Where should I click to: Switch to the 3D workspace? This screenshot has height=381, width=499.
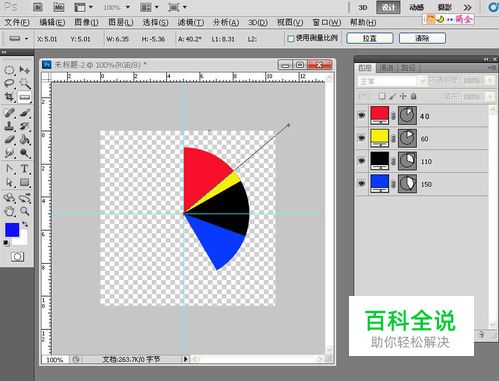[363, 7]
